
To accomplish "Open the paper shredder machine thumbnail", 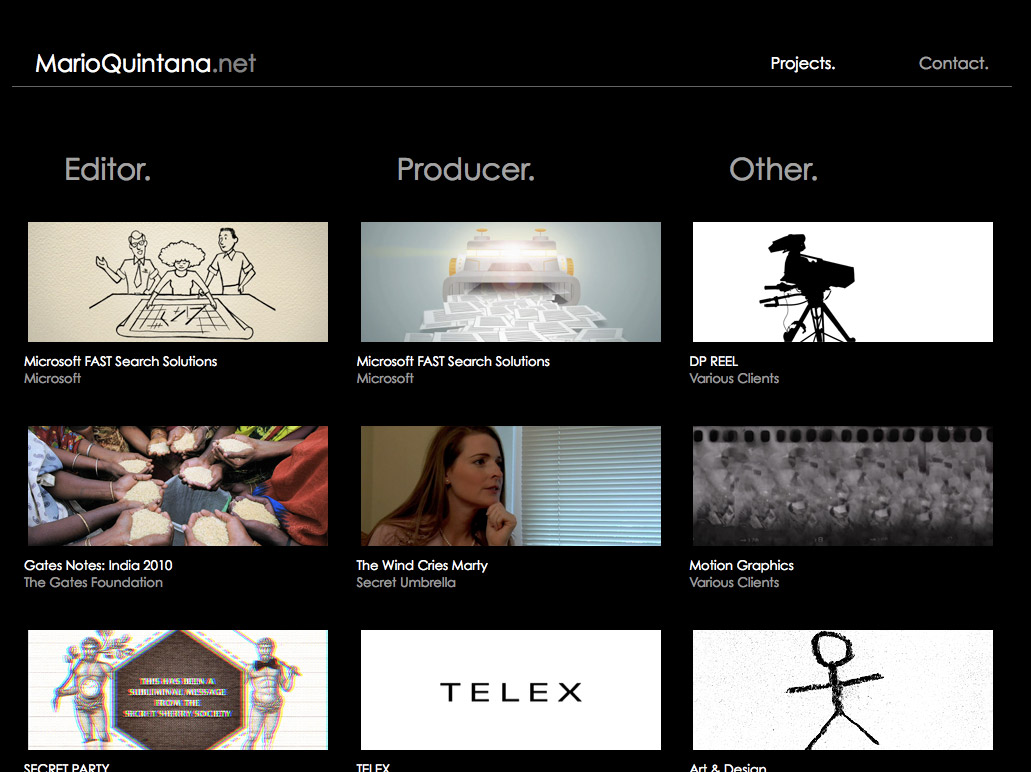I will (x=510, y=282).
